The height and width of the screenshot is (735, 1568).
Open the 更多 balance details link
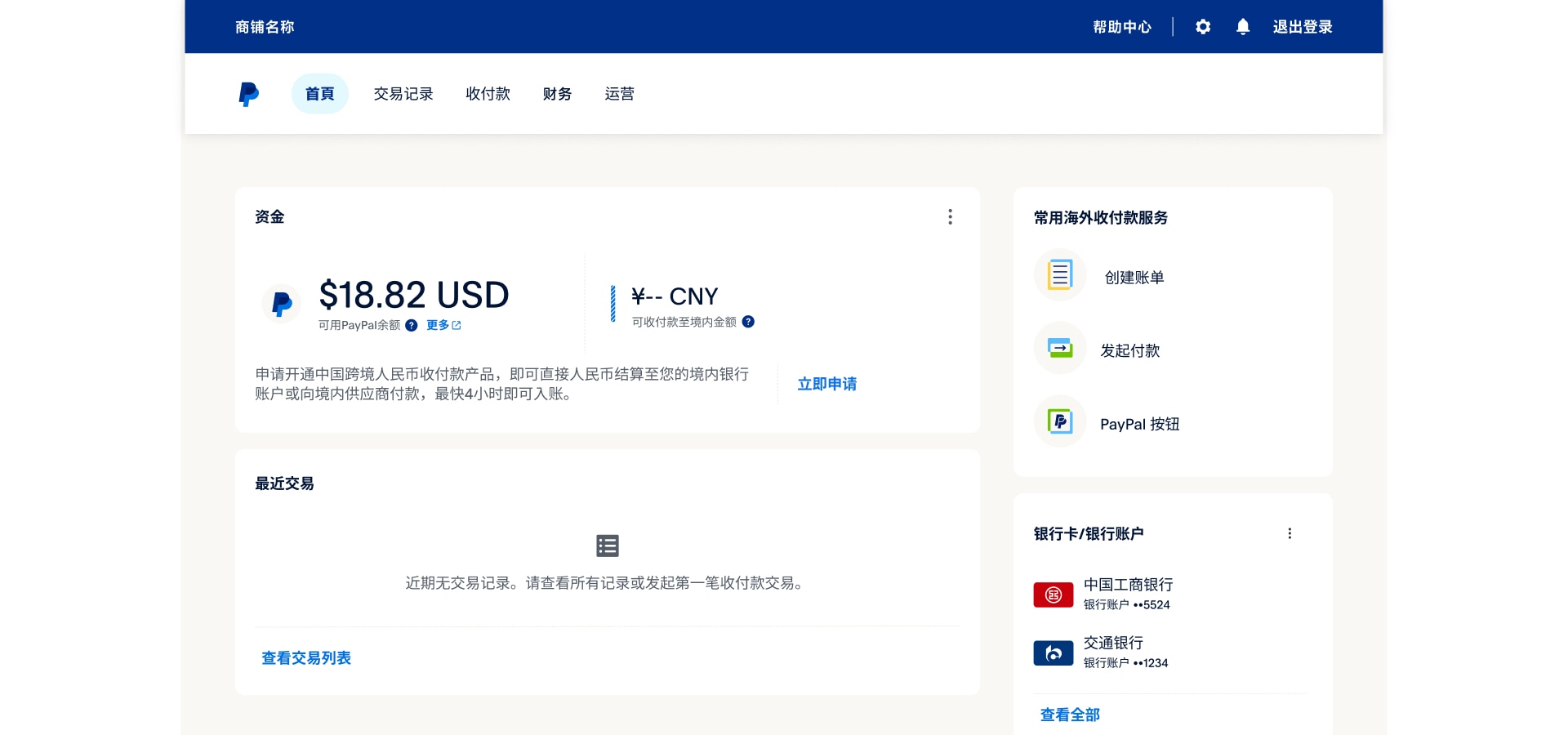pyautogui.click(x=443, y=325)
